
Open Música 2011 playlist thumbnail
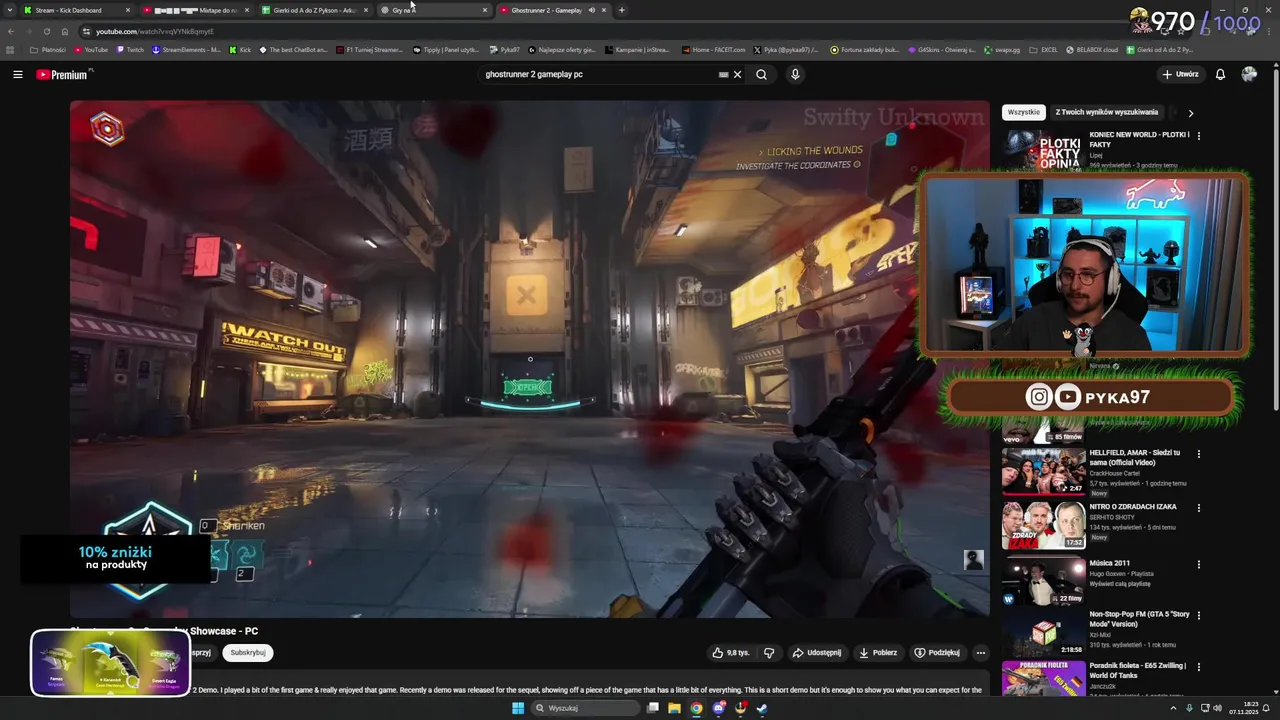click(x=1044, y=581)
